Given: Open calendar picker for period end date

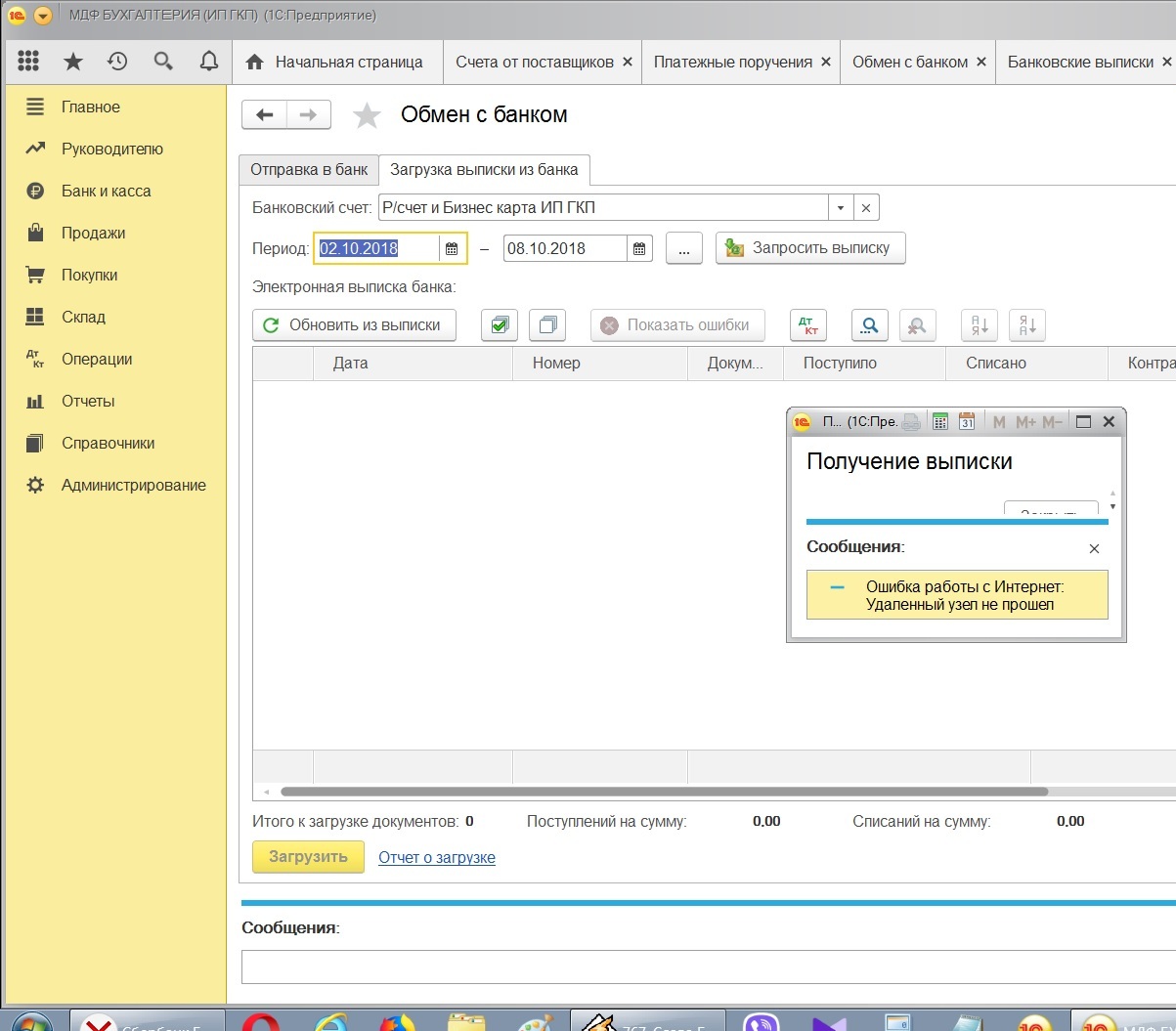Looking at the screenshot, I should (638, 249).
